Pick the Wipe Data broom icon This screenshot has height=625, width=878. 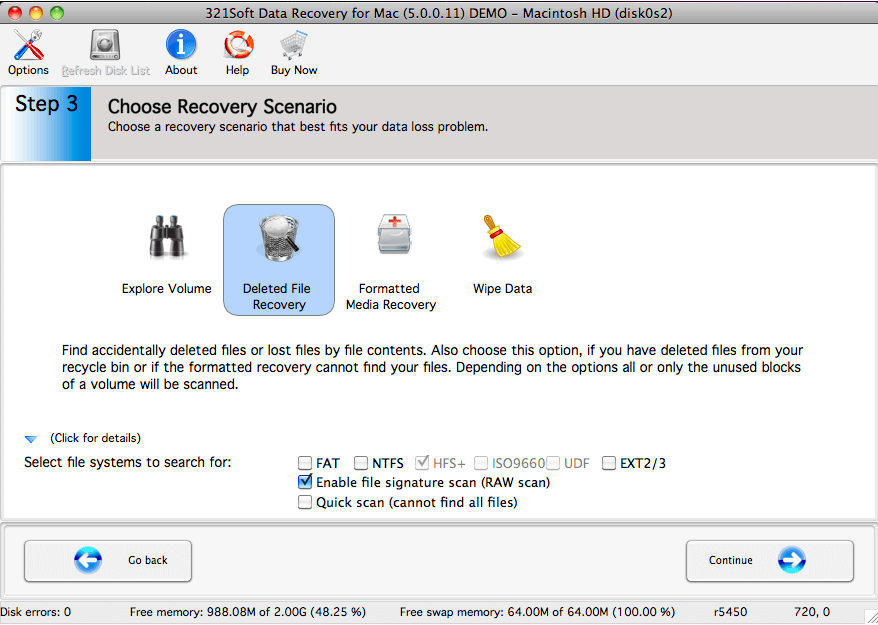coord(502,238)
